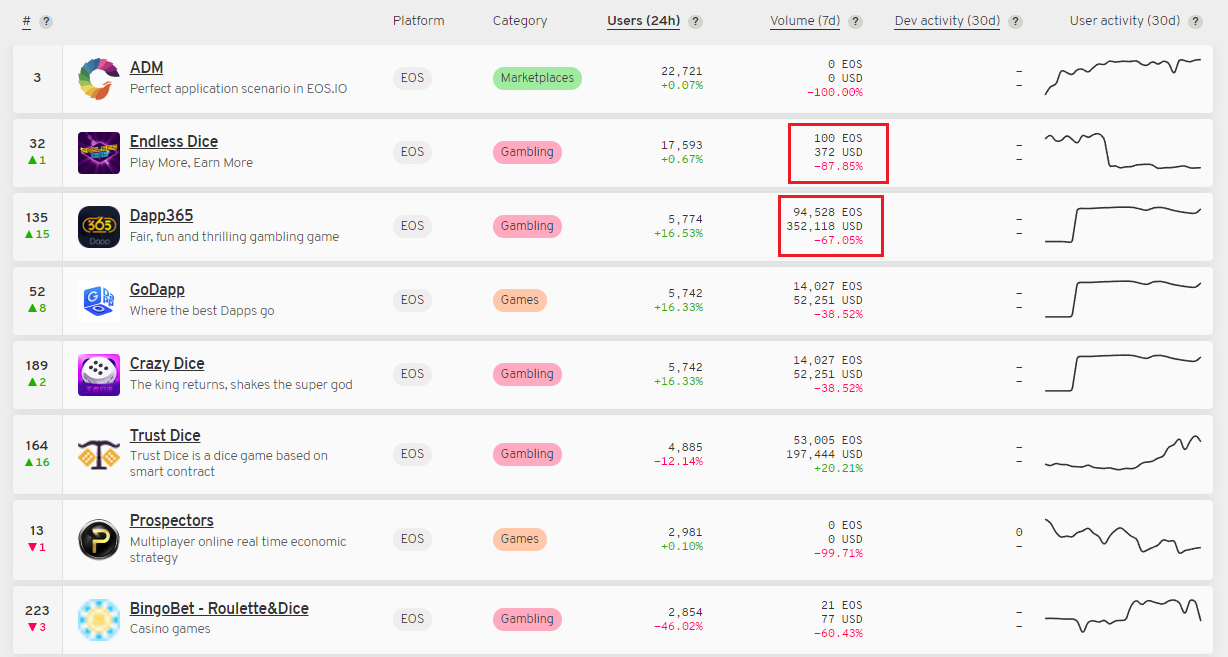The image size is (1228, 657).
Task: Click rank number 135 in Dapp365 row
Action: [x=37, y=217]
